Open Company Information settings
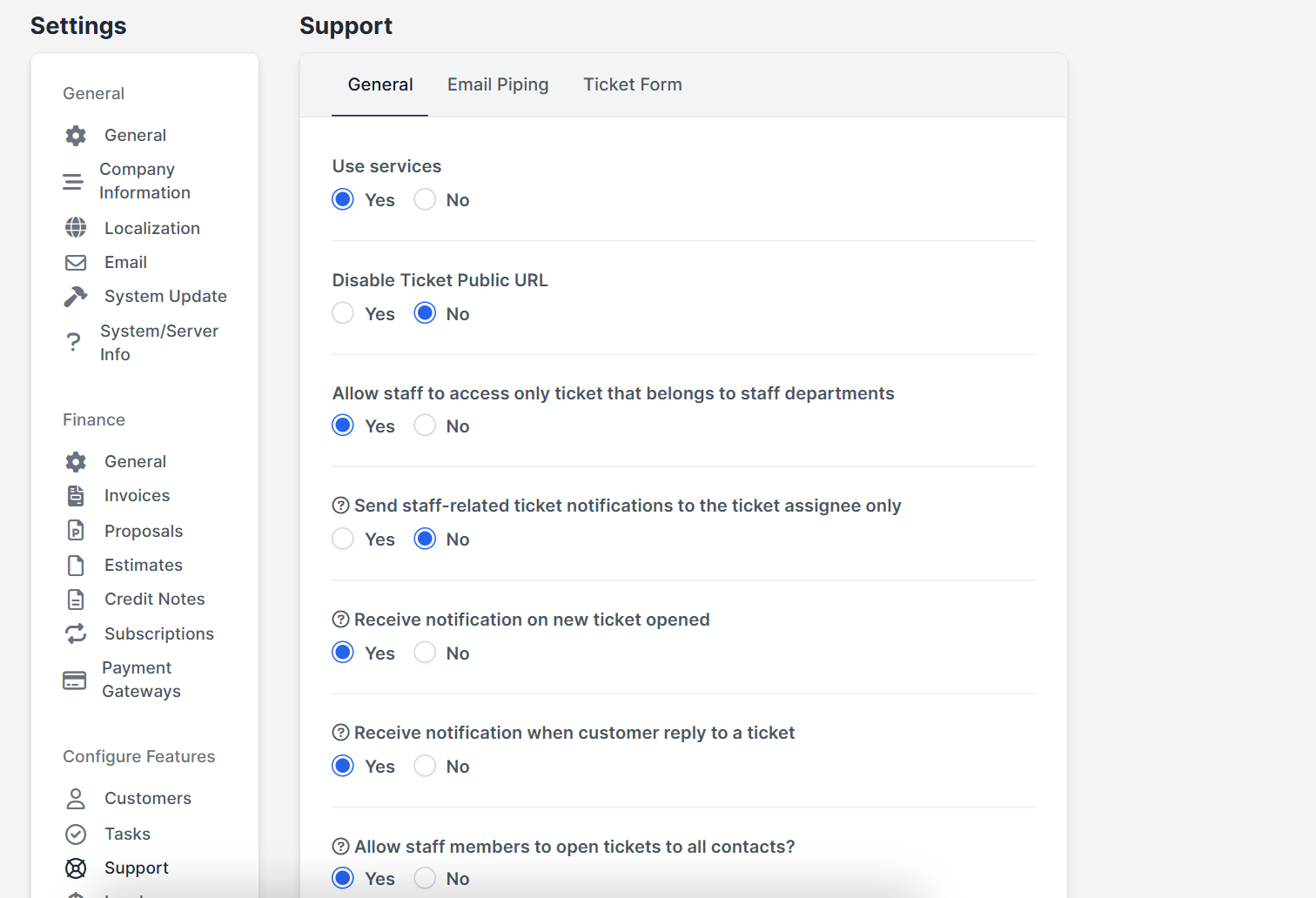 pyautogui.click(x=144, y=181)
